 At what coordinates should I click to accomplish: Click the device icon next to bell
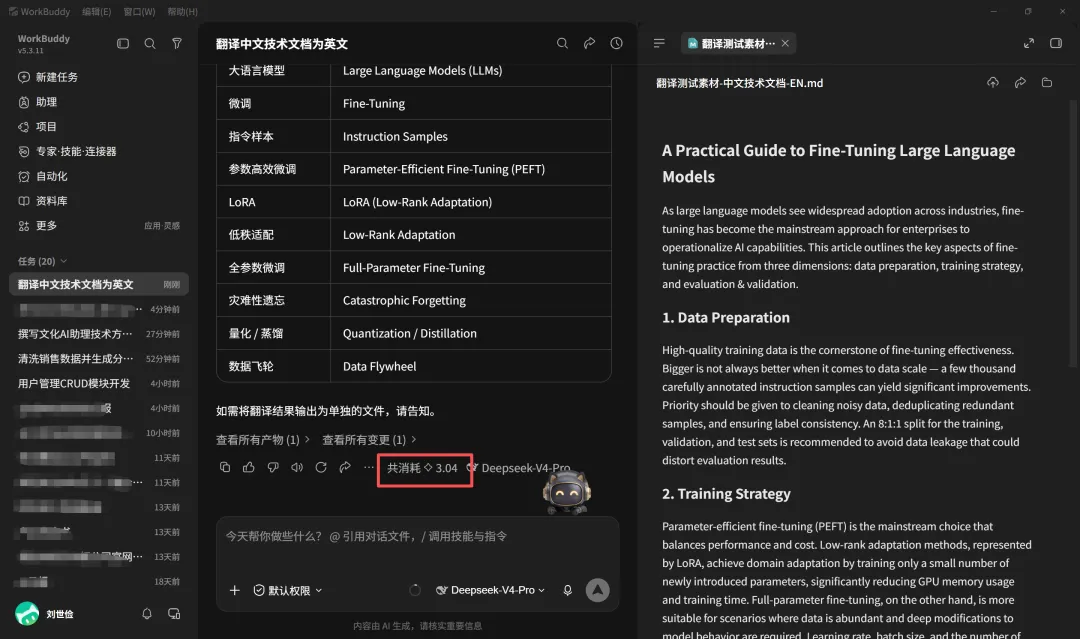pos(174,614)
